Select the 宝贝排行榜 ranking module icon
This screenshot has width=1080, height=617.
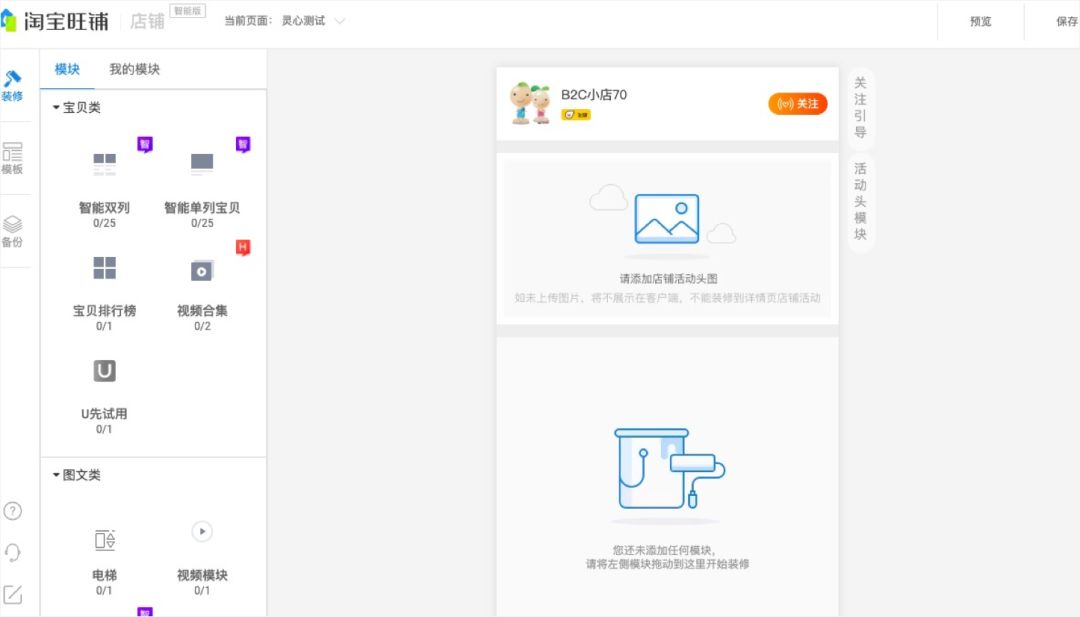coord(103,268)
